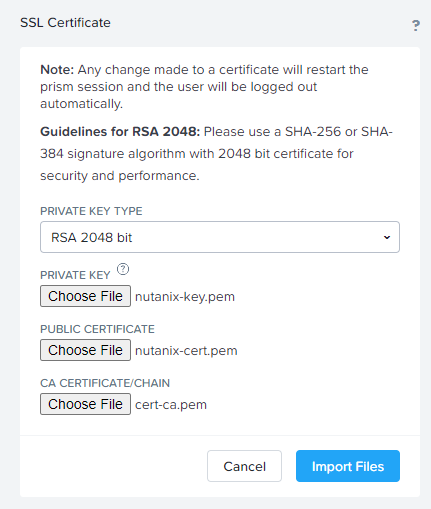Screen dimensions: 431x509
Task: Click the 'security and performance' guideline text
Action: (120, 176)
